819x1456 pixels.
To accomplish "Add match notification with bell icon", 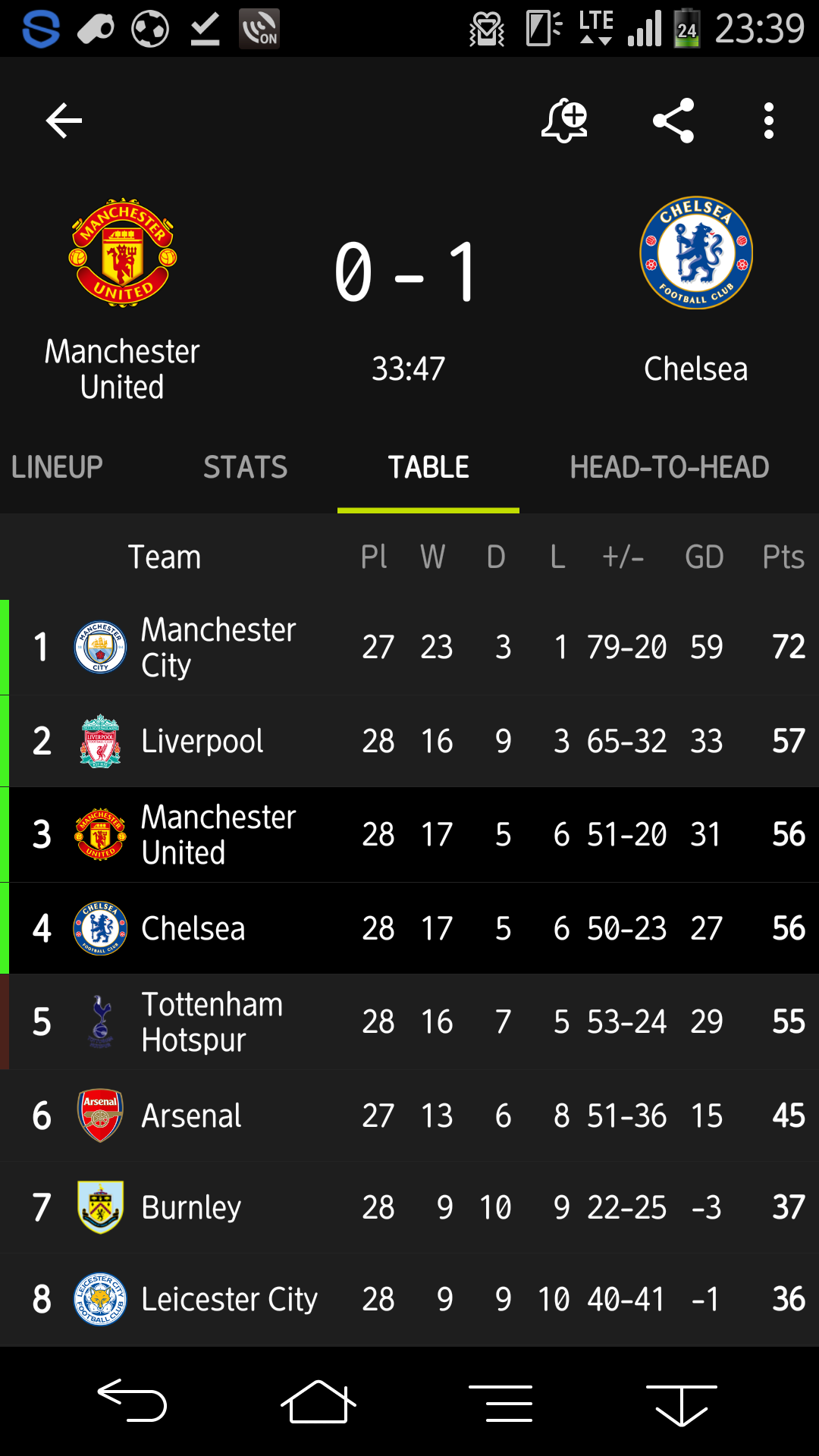I will tap(564, 121).
